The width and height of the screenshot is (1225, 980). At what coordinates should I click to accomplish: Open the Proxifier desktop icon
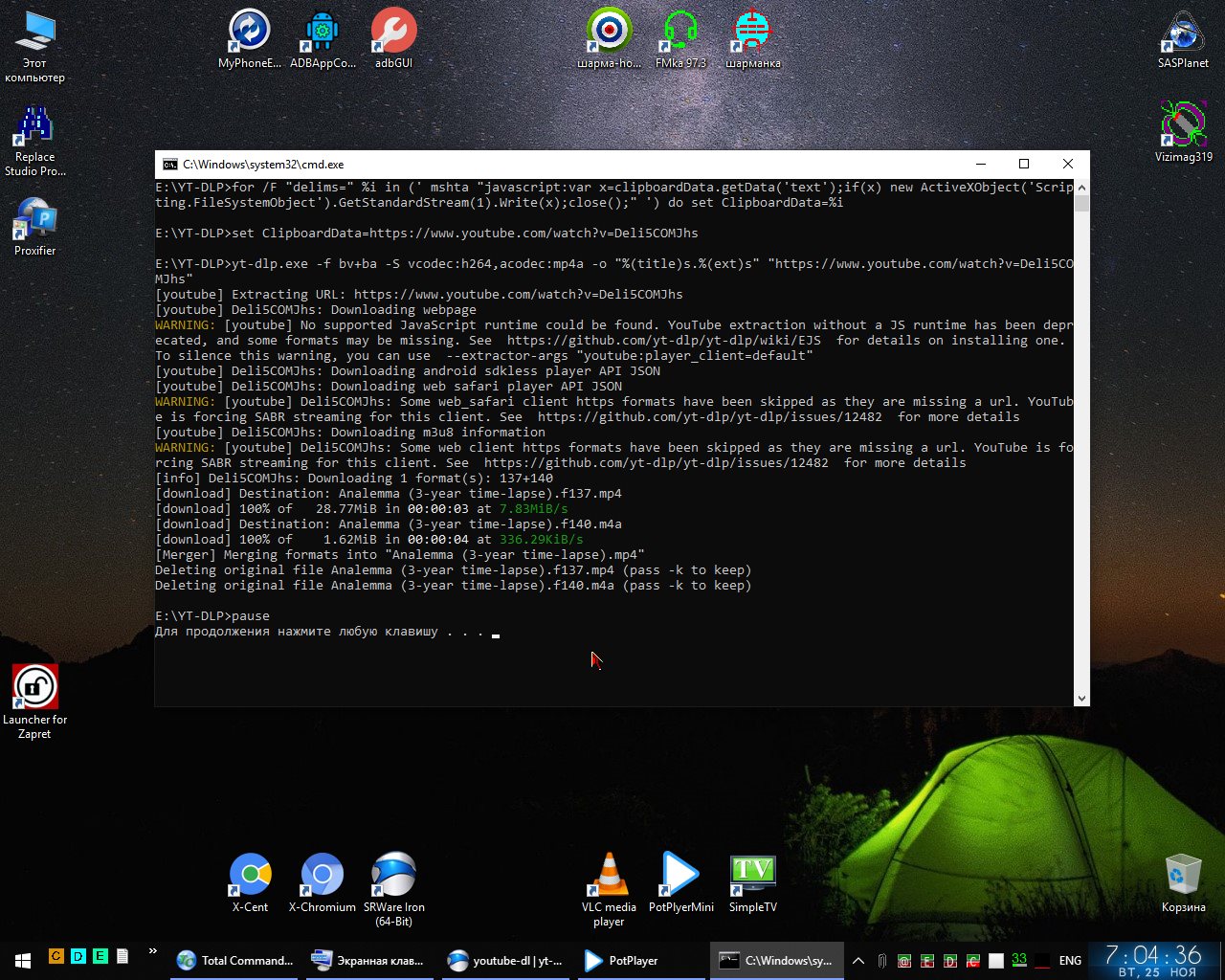[x=34, y=220]
